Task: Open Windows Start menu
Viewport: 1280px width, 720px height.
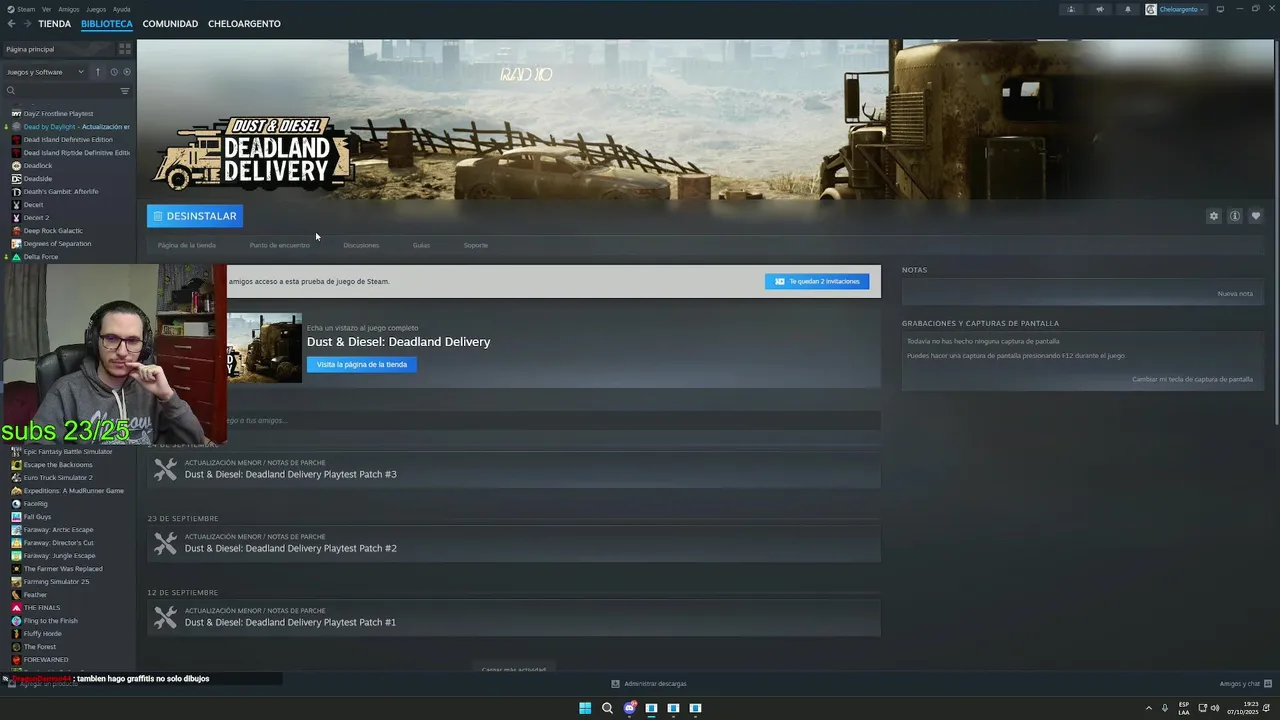Action: tap(585, 708)
